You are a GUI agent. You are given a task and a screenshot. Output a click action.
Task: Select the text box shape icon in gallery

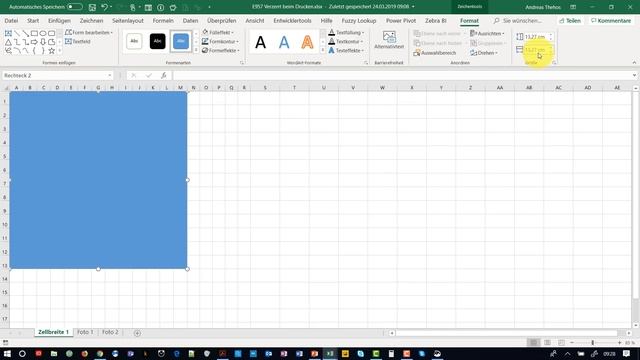8,33
